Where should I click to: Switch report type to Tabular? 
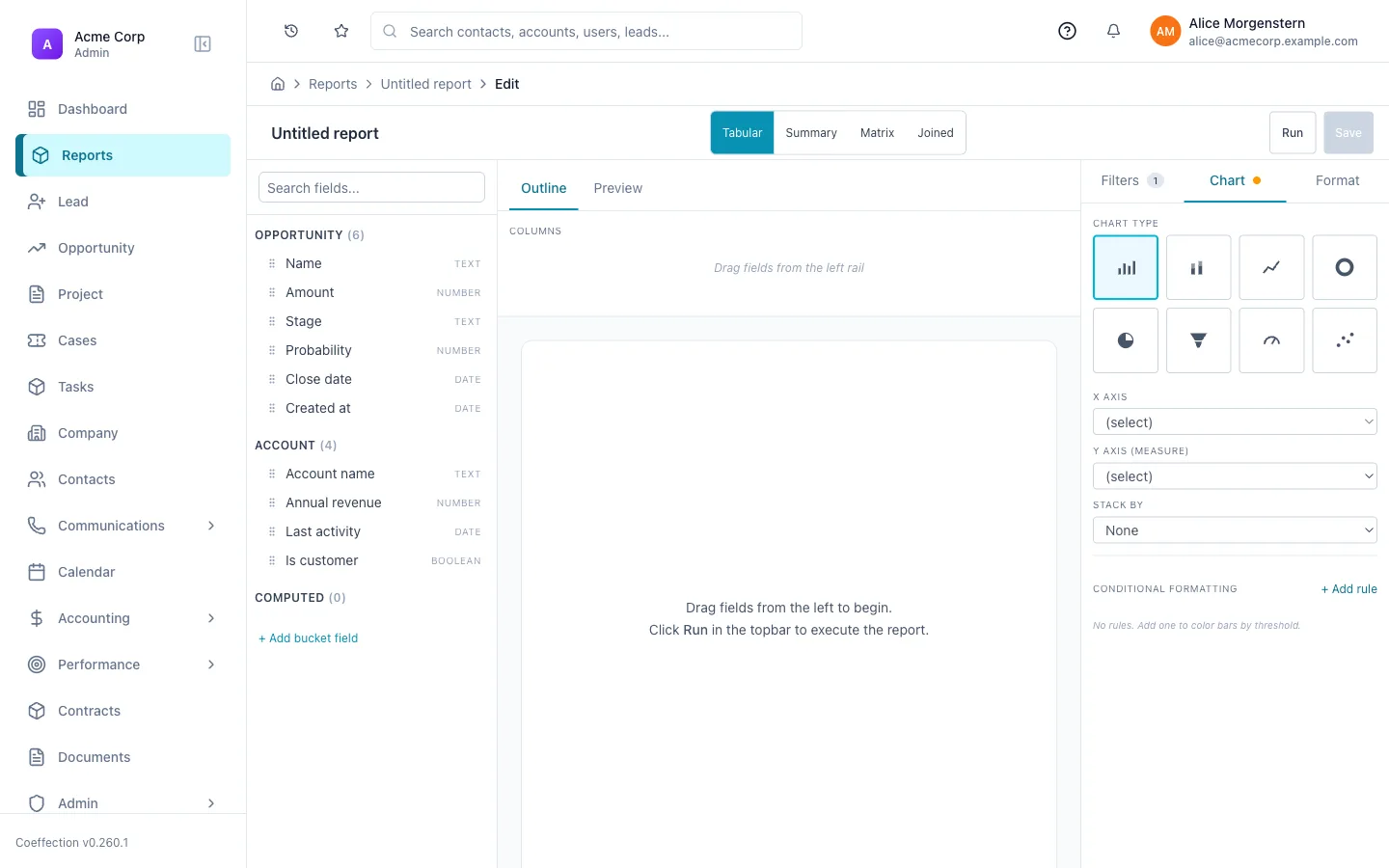coord(743,133)
